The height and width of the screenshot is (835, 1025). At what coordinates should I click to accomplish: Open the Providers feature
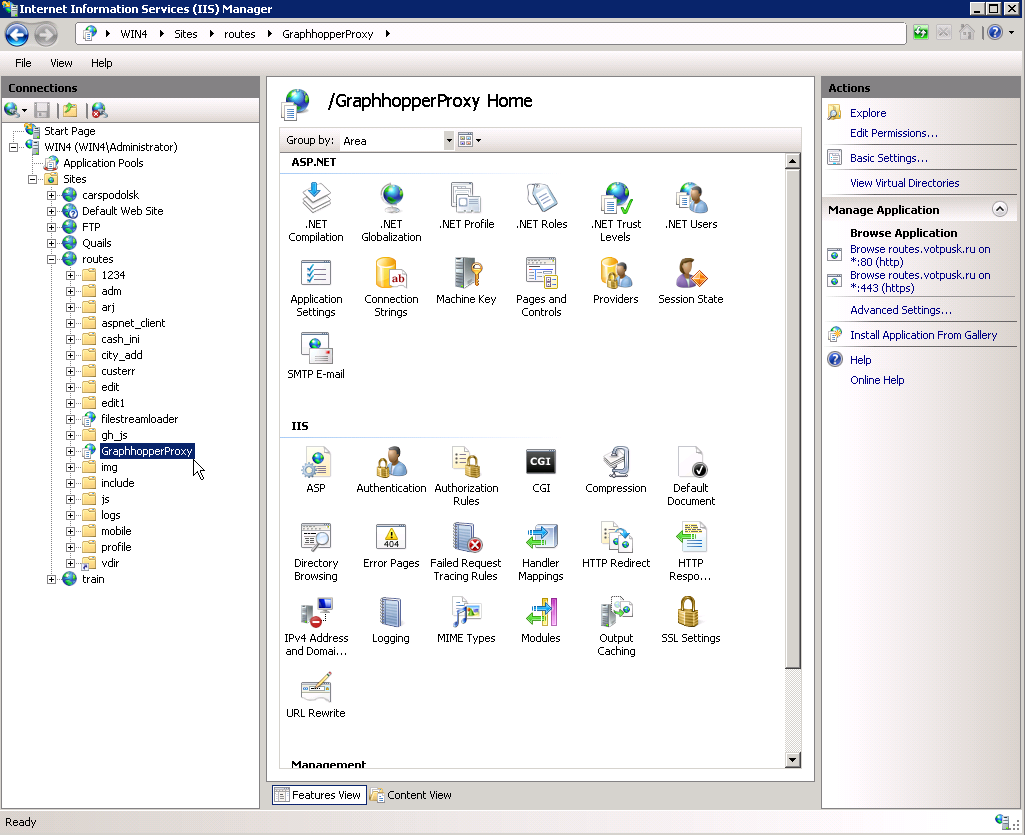click(616, 281)
